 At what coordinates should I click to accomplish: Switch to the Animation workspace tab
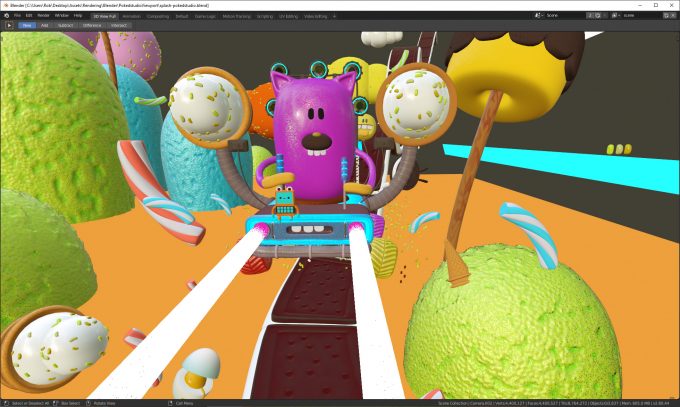[x=131, y=16]
